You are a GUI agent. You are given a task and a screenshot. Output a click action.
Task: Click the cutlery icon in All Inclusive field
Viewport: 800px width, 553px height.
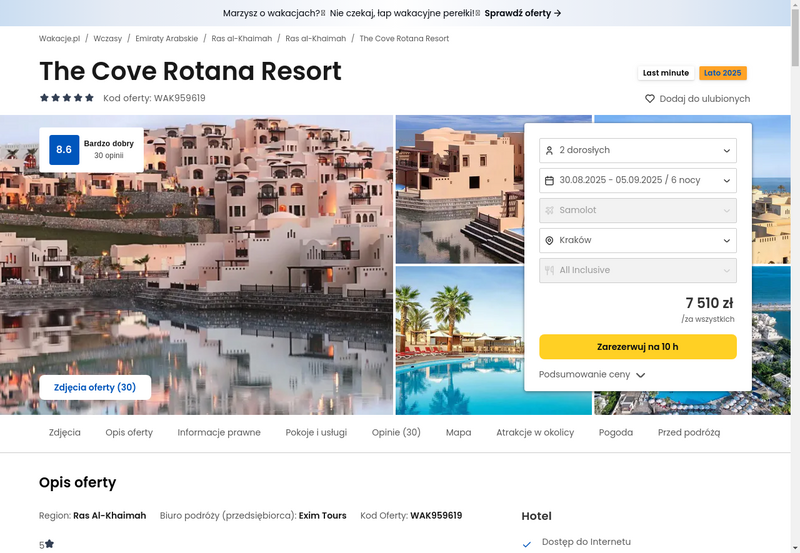tap(549, 270)
